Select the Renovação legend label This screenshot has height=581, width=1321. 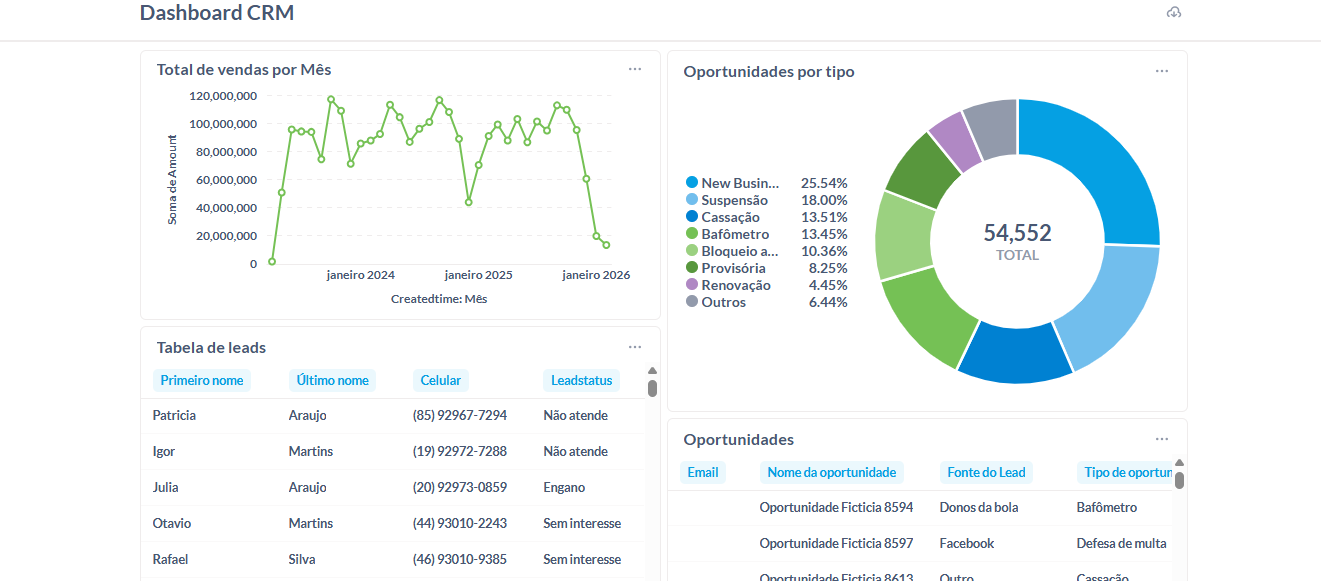(736, 285)
